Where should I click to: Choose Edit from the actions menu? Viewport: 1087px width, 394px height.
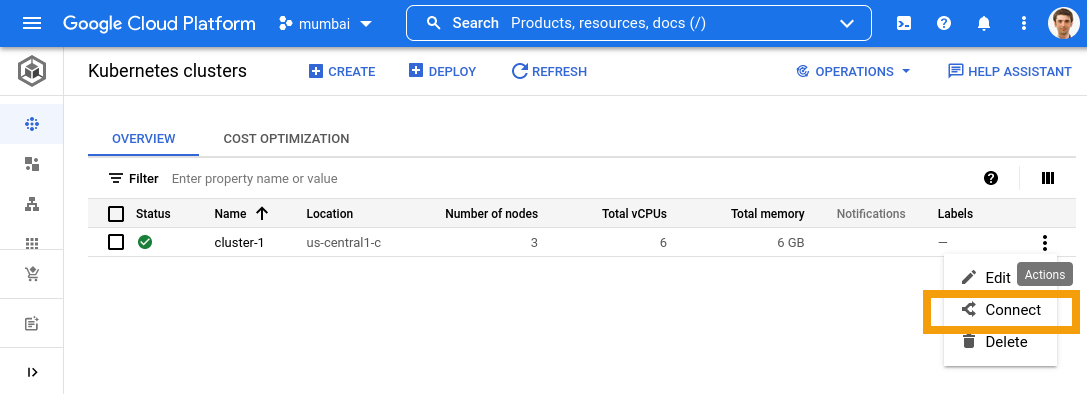pyautogui.click(x=986, y=277)
